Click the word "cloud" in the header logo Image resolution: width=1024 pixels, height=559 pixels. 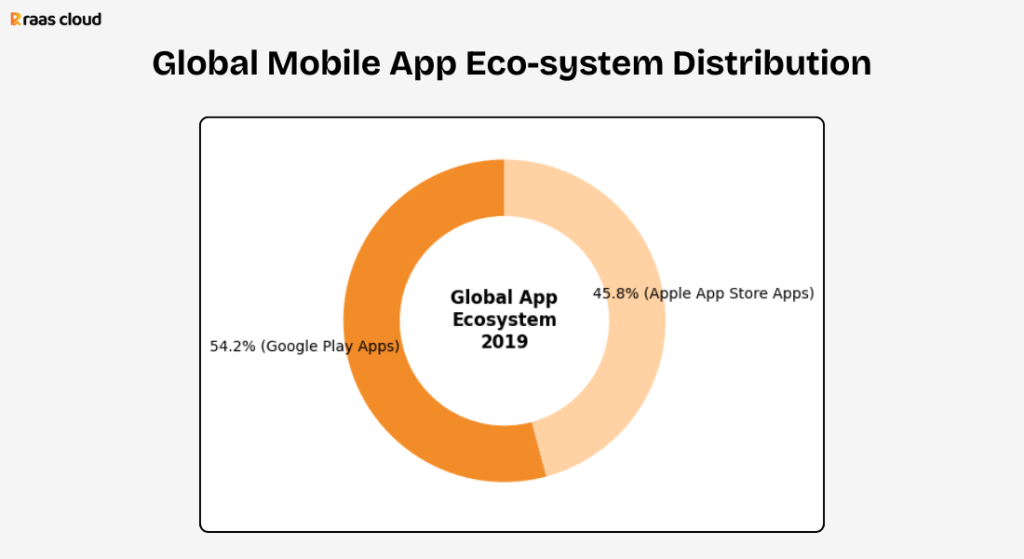click(80, 19)
